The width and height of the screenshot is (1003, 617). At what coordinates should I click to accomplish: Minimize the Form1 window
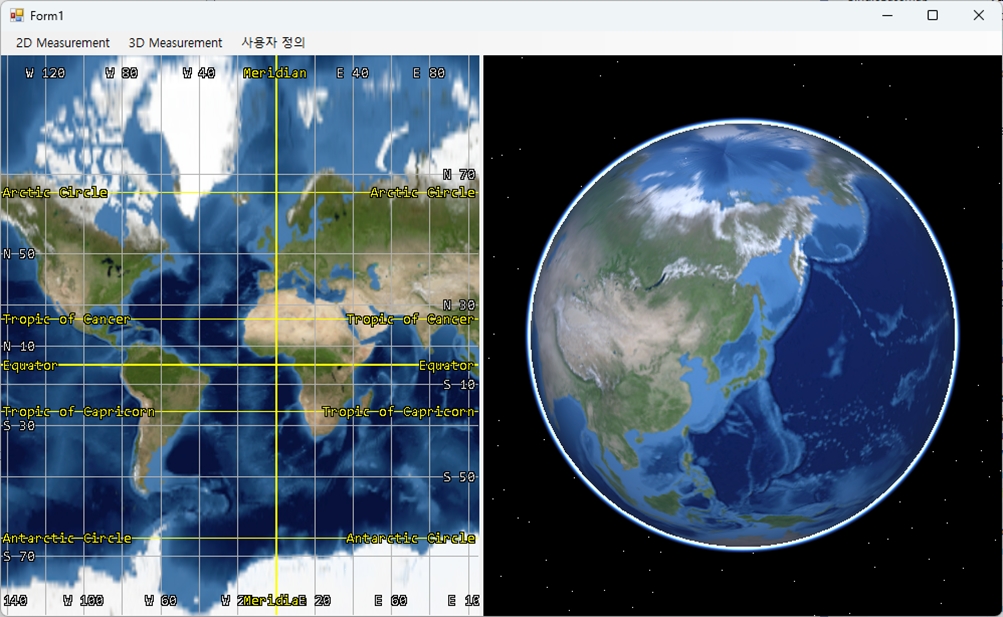[x=887, y=15]
